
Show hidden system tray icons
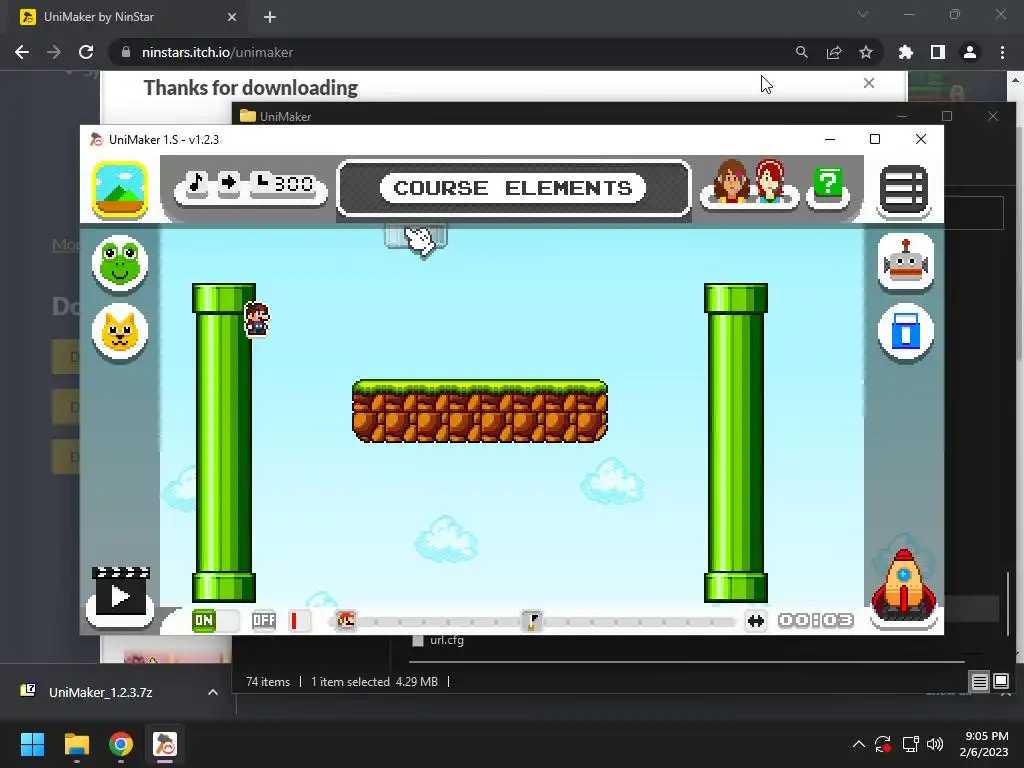point(858,744)
